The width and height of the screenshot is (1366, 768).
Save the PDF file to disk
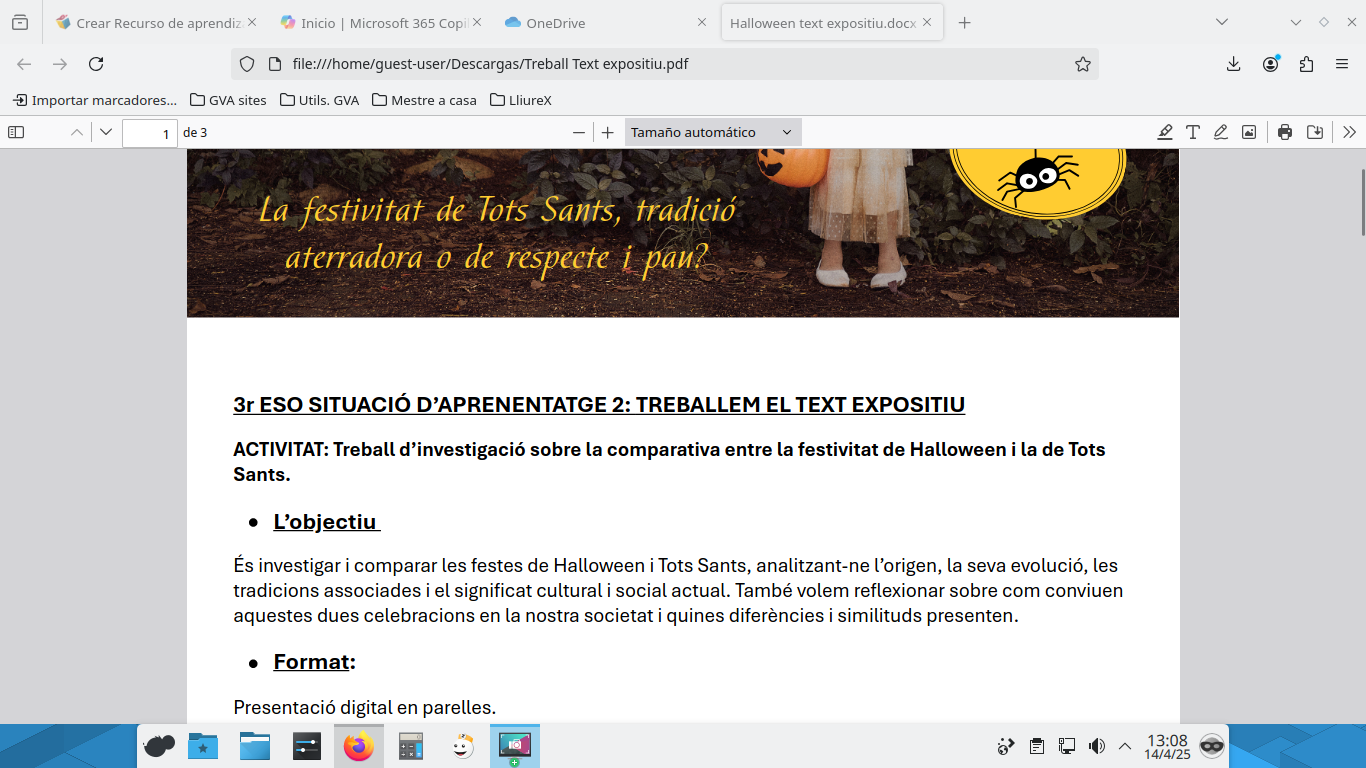pos(1315,132)
